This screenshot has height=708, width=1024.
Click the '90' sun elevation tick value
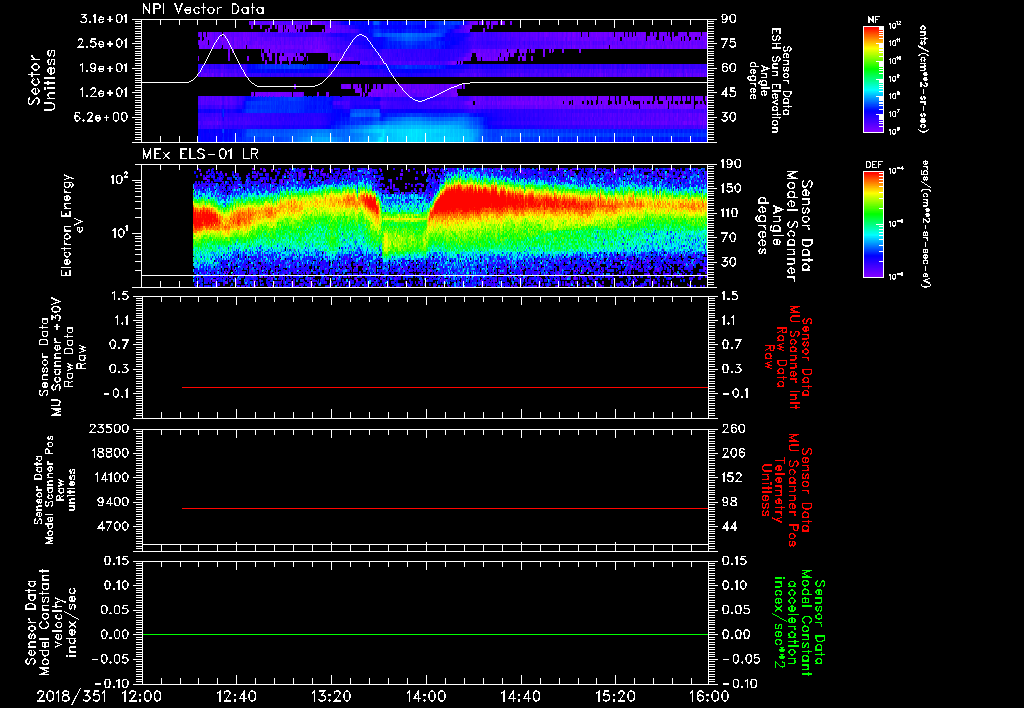coord(729,19)
